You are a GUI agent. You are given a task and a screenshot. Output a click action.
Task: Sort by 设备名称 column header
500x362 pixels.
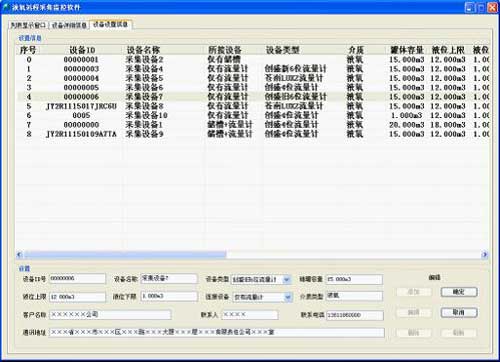tap(143, 50)
